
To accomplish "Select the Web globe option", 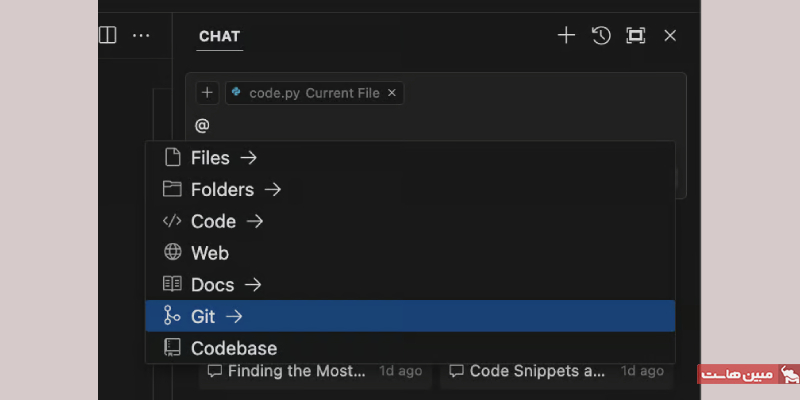I will [x=410, y=253].
